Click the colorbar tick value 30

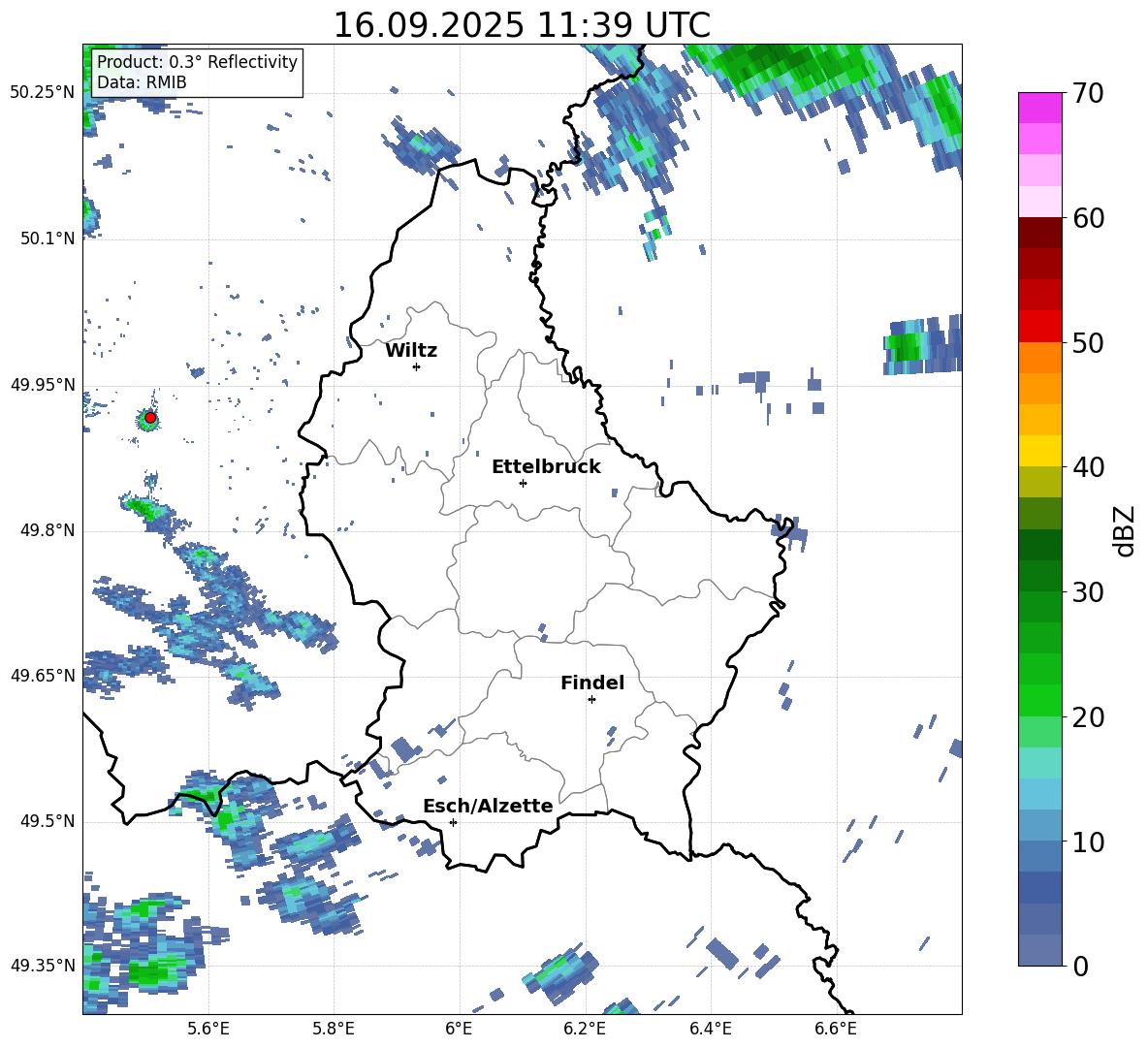(x=1088, y=592)
